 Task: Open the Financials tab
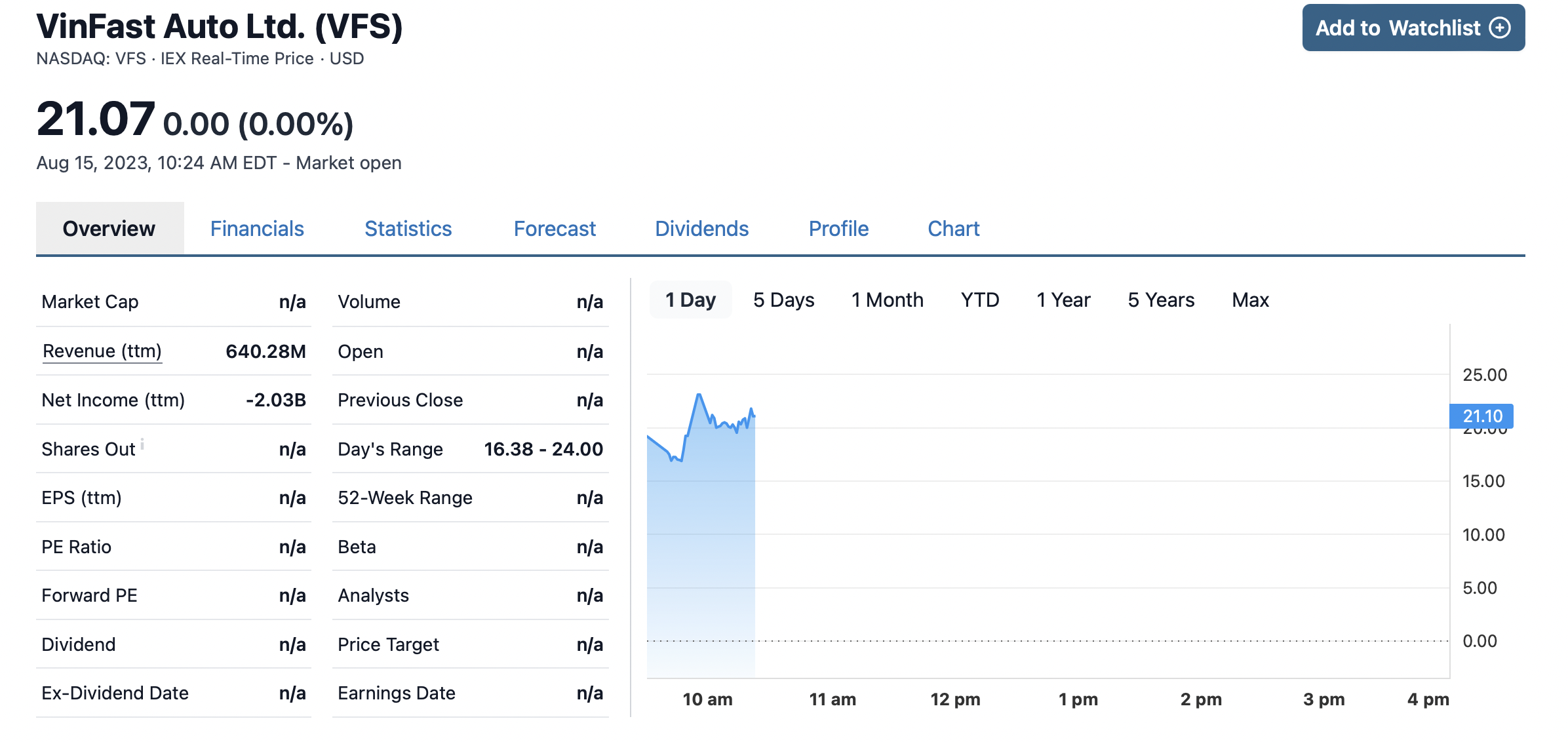point(257,229)
